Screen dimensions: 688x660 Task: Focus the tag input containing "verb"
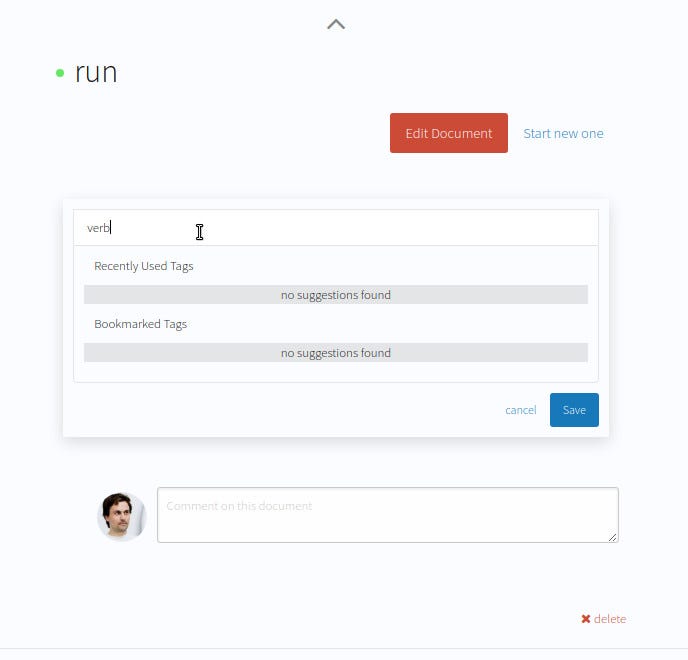coord(336,228)
